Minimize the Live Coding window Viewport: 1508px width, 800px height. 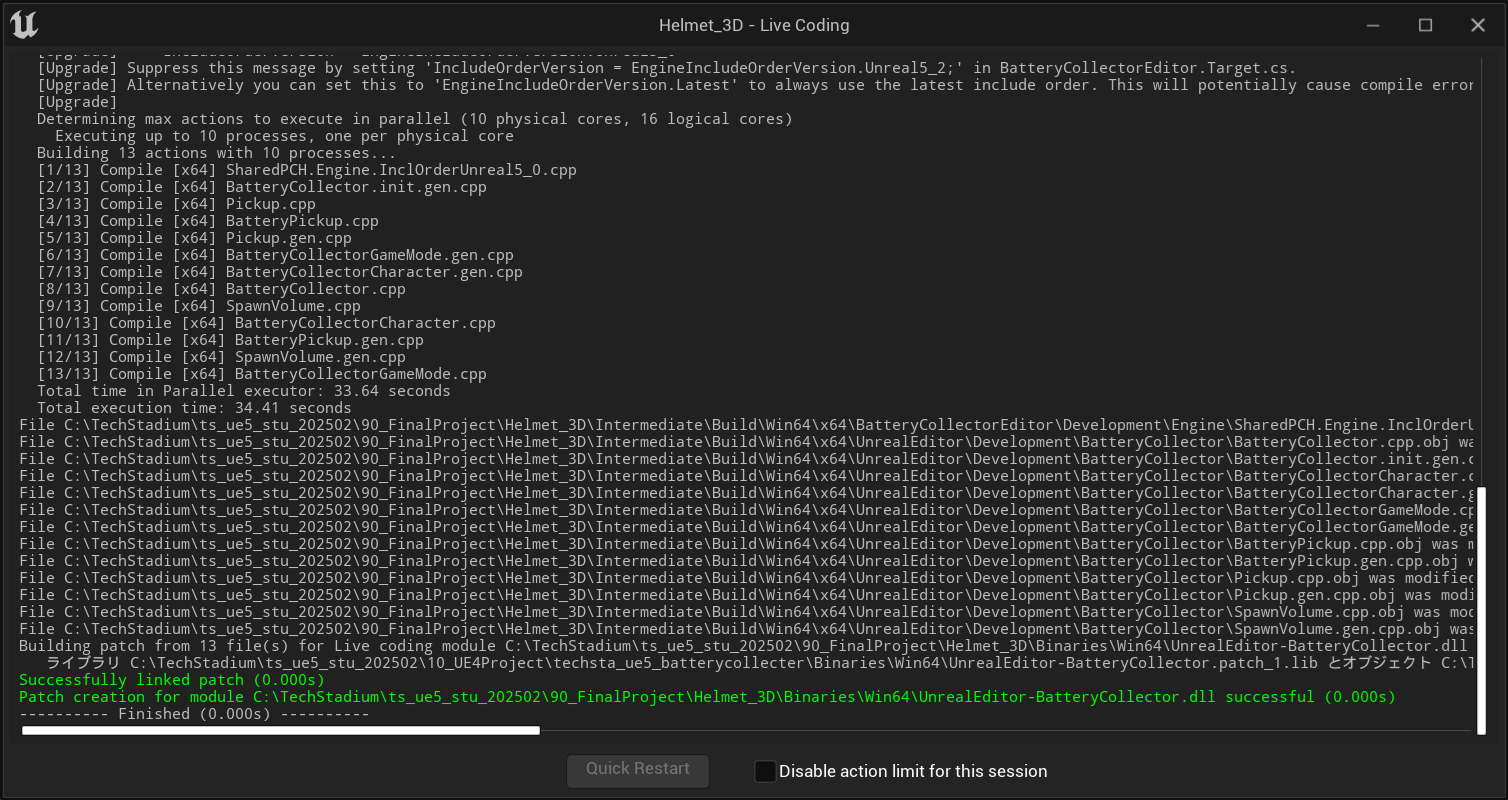coord(1374,25)
